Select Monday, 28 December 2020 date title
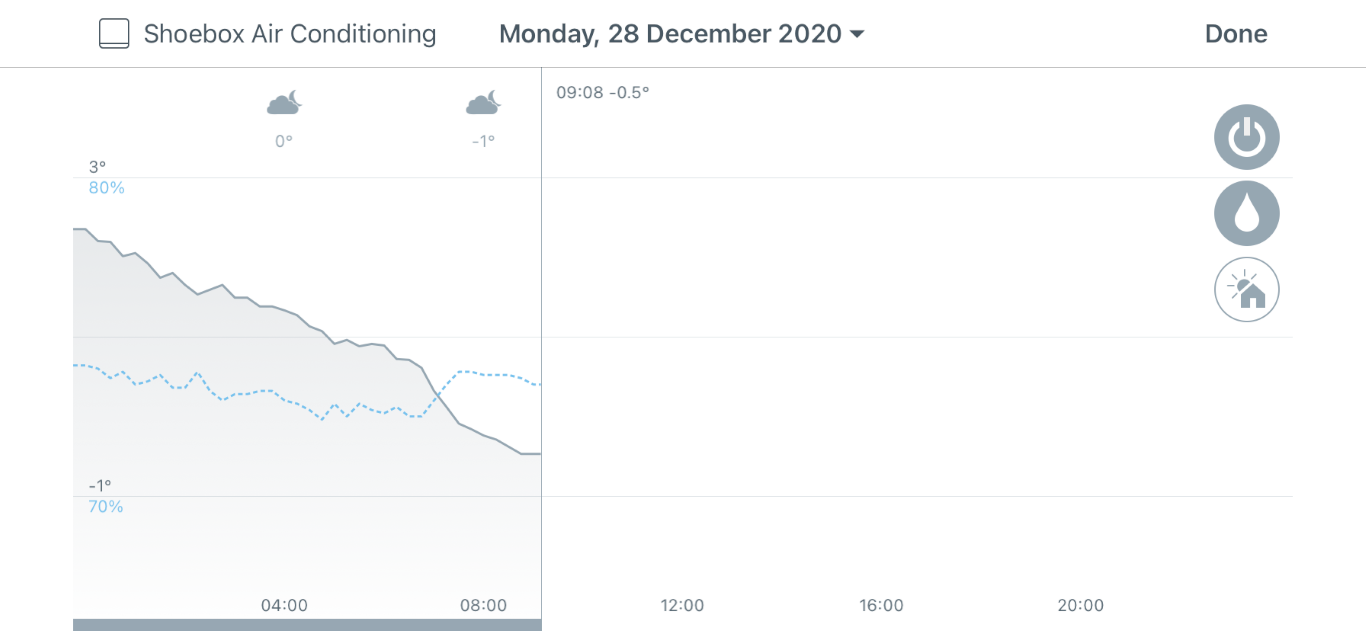Image resolution: width=1366 pixels, height=631 pixels. 670,34
